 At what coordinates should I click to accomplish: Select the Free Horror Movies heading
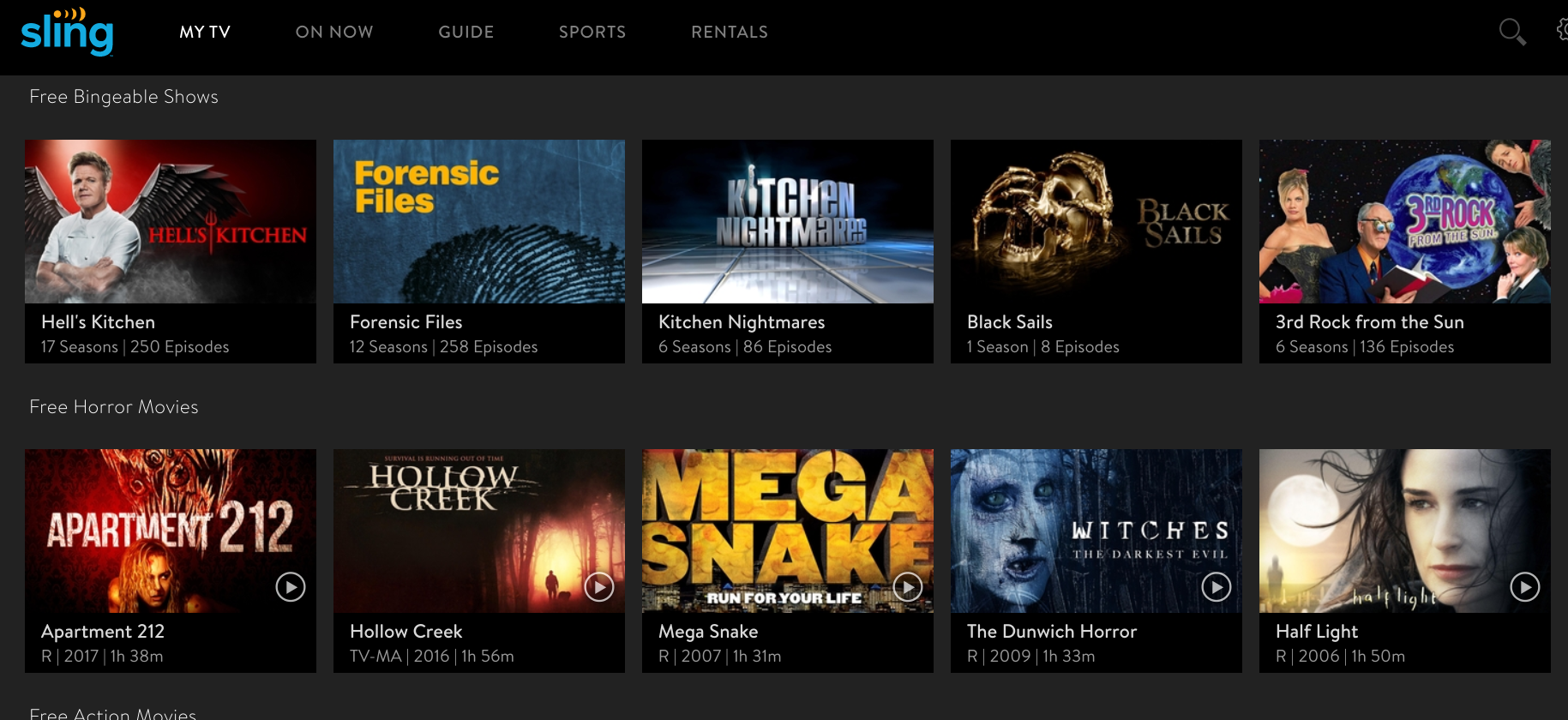click(x=114, y=407)
